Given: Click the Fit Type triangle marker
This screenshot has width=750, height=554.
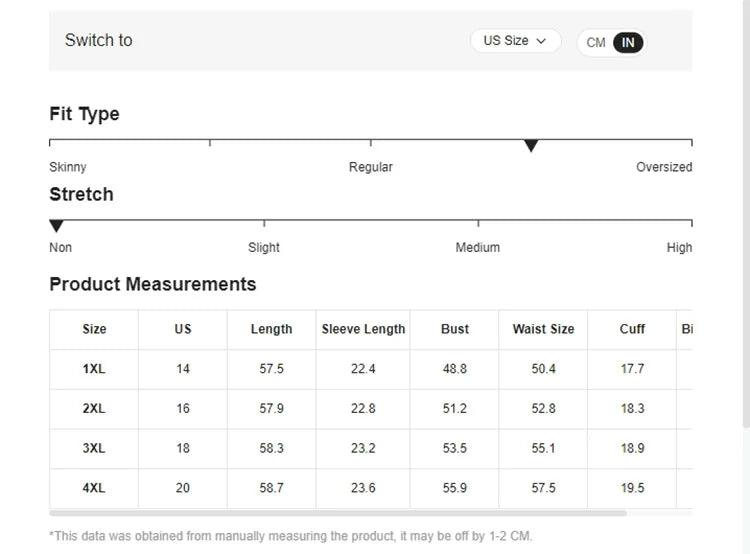Looking at the screenshot, I should pos(531,146).
